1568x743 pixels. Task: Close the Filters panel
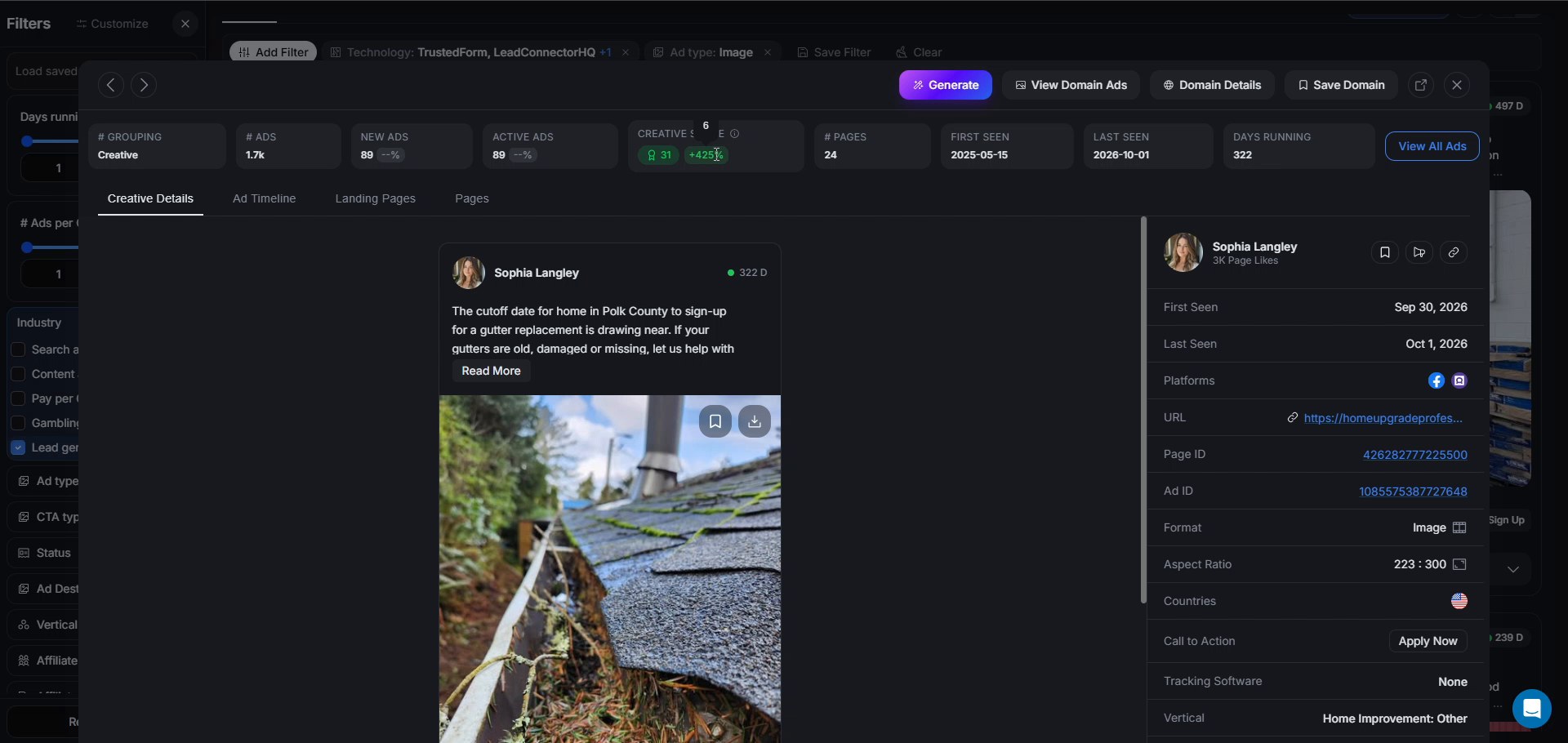pyautogui.click(x=185, y=24)
